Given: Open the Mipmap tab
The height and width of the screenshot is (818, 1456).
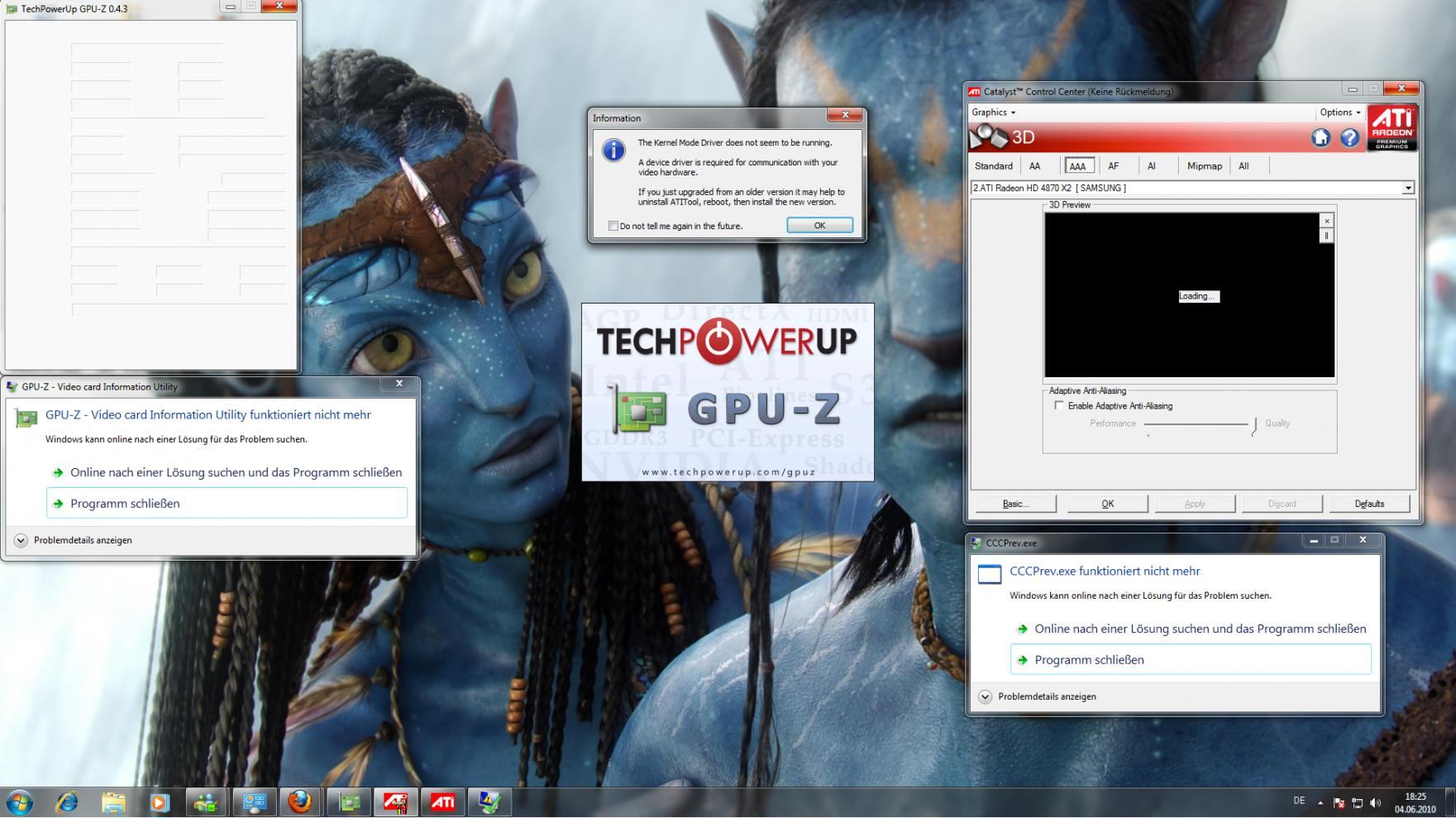Looking at the screenshot, I should 1204,166.
